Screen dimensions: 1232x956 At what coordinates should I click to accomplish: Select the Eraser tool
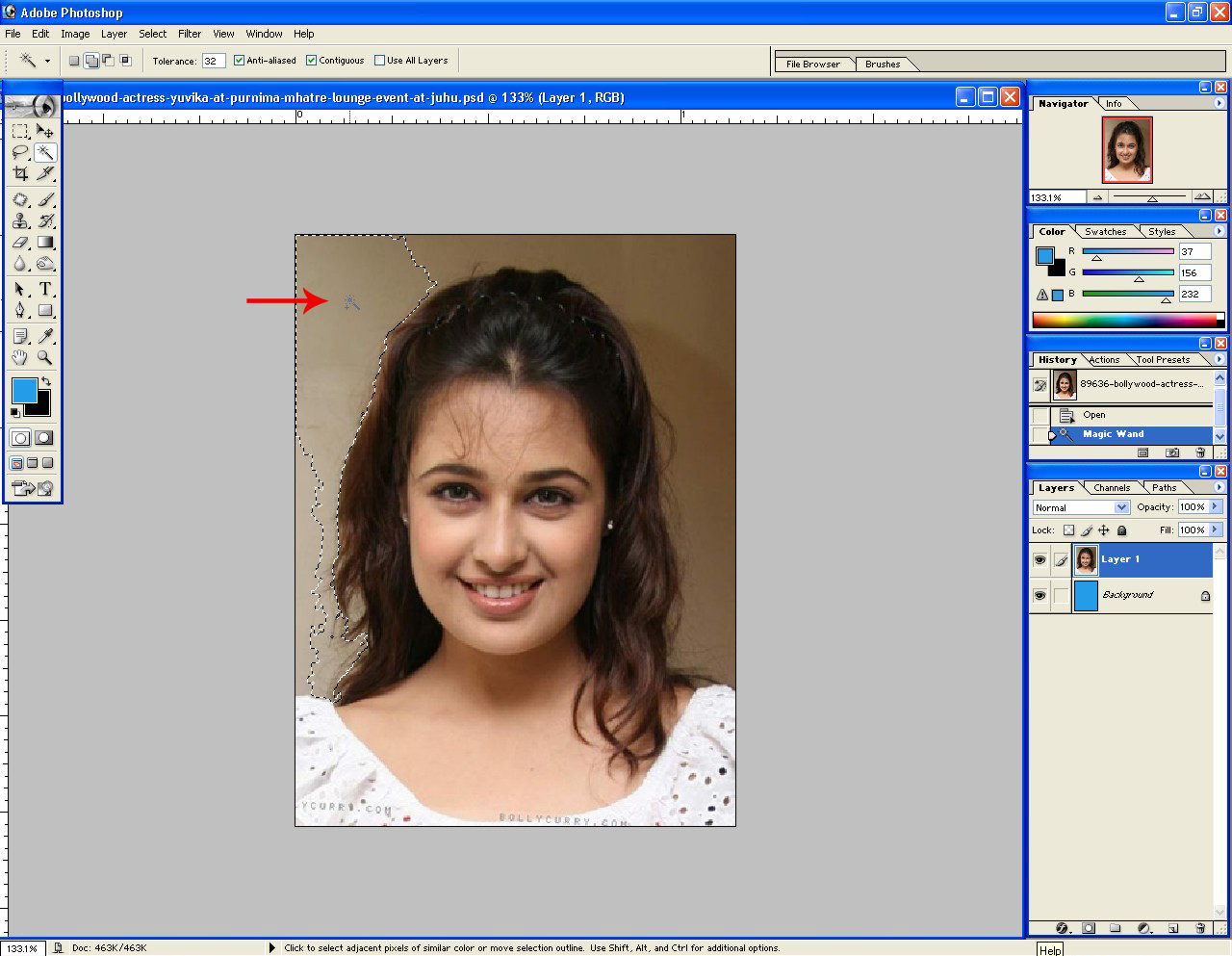tap(20, 243)
